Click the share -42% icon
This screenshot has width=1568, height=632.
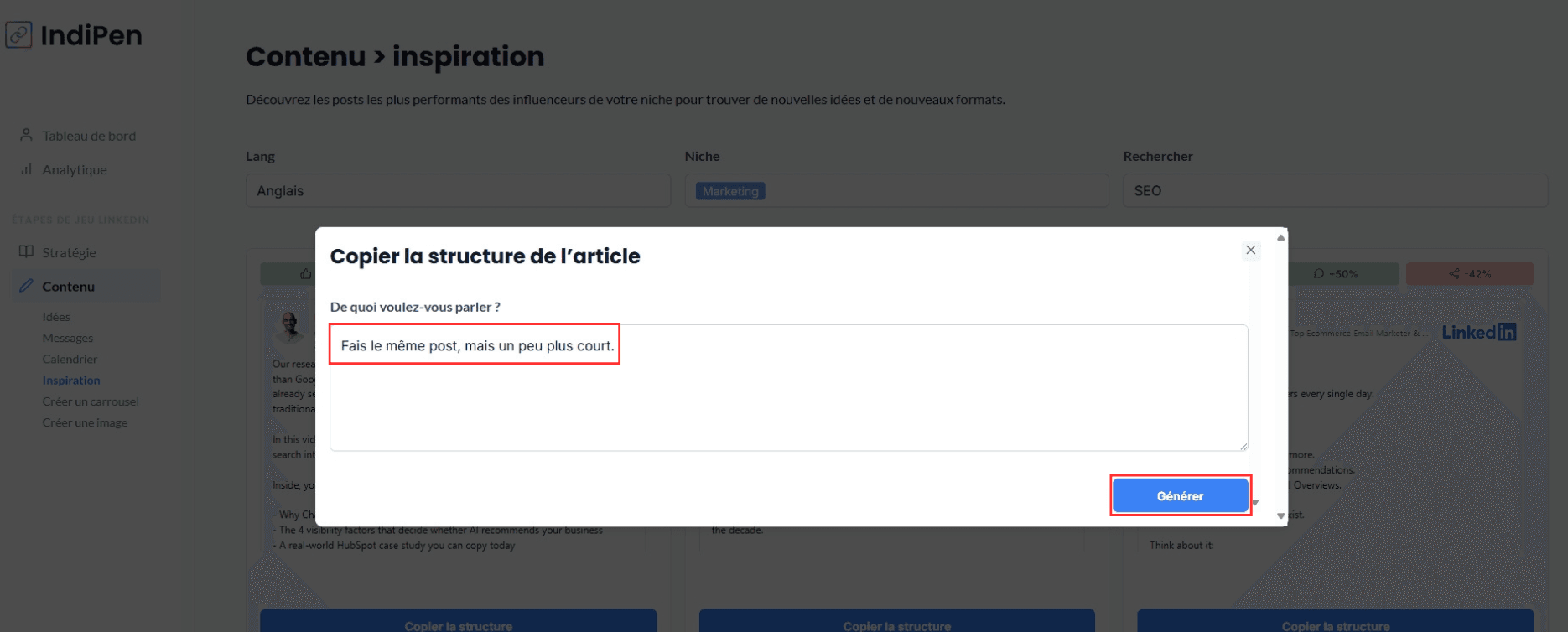coord(1455,274)
